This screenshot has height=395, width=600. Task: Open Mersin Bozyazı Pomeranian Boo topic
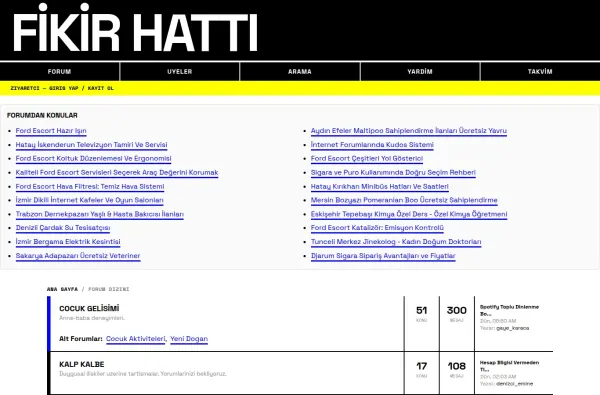pyautogui.click(x=404, y=200)
